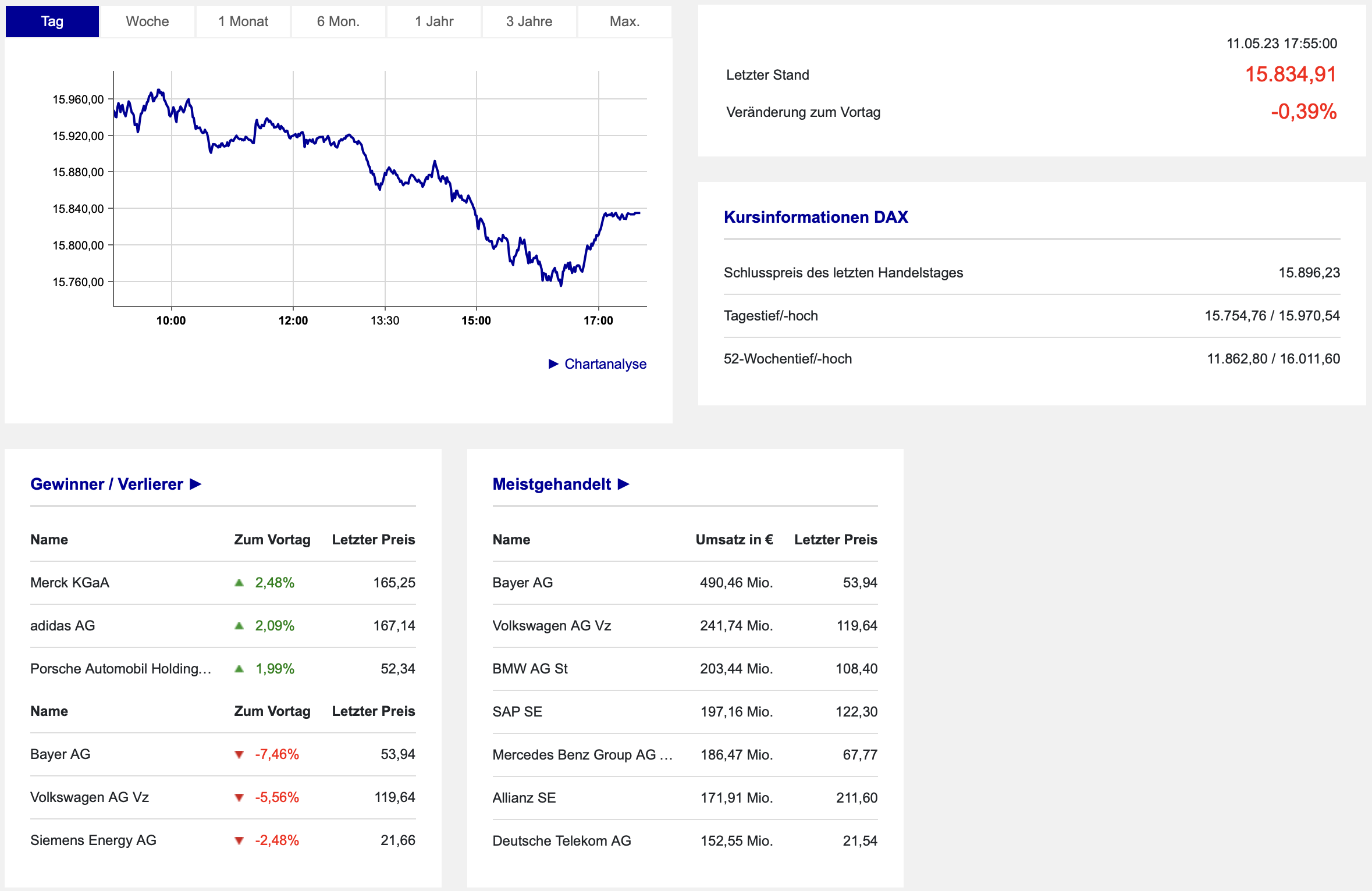The width and height of the screenshot is (1372, 891).
Task: Switch to the 1 Jahr tab
Action: (x=434, y=22)
